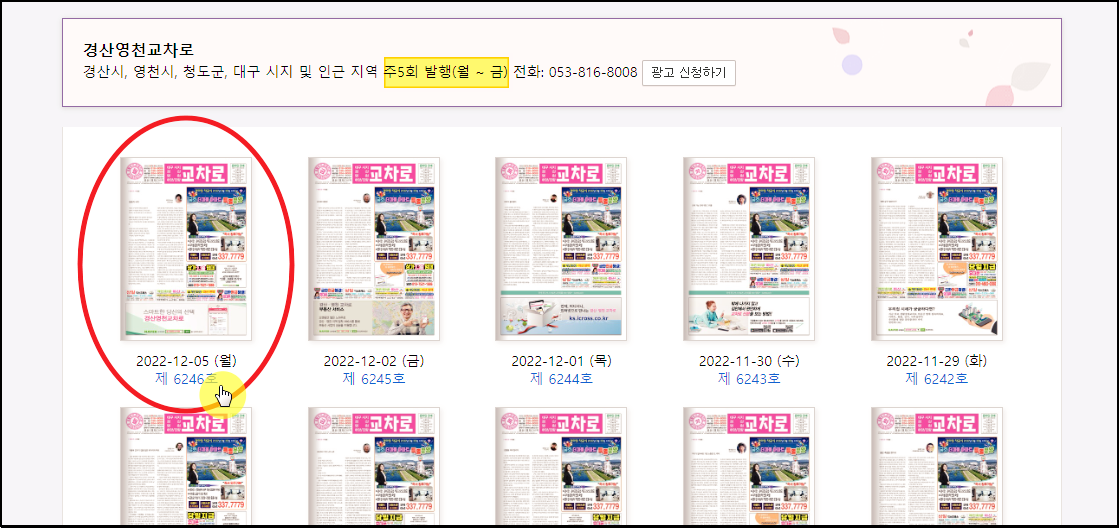
Task: Open the thumbnail beneath issue 제 6243호
Action: coord(749,467)
